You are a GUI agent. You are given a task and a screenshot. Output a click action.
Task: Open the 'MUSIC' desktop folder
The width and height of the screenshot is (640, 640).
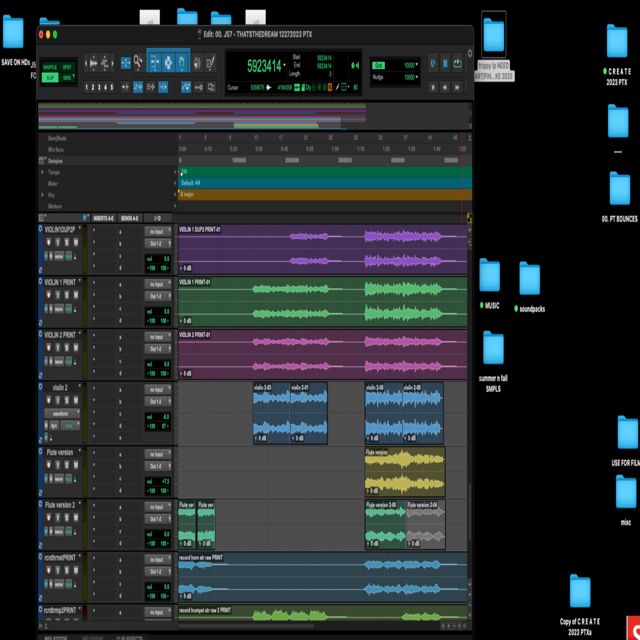pos(489,276)
